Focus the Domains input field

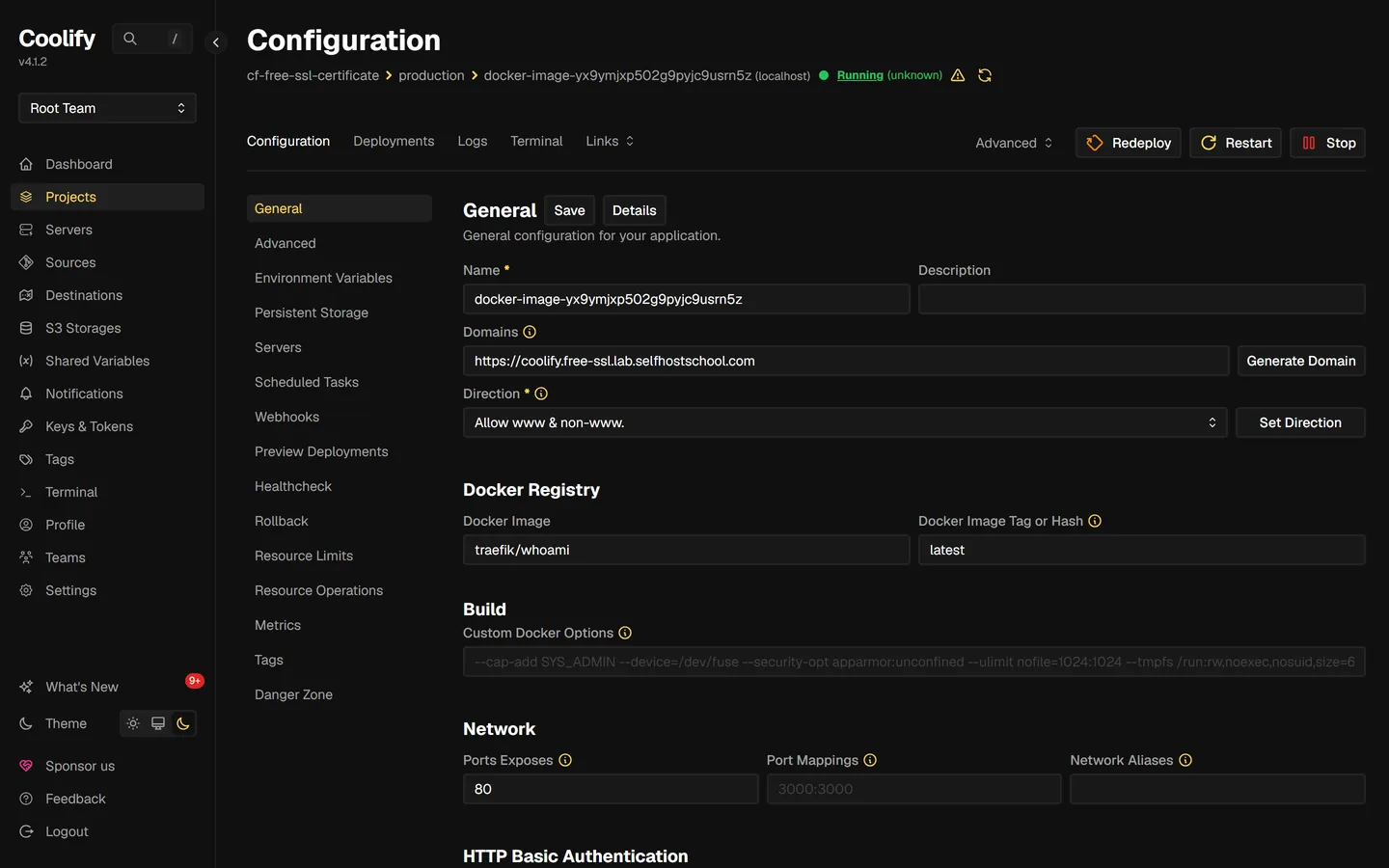[x=846, y=361]
